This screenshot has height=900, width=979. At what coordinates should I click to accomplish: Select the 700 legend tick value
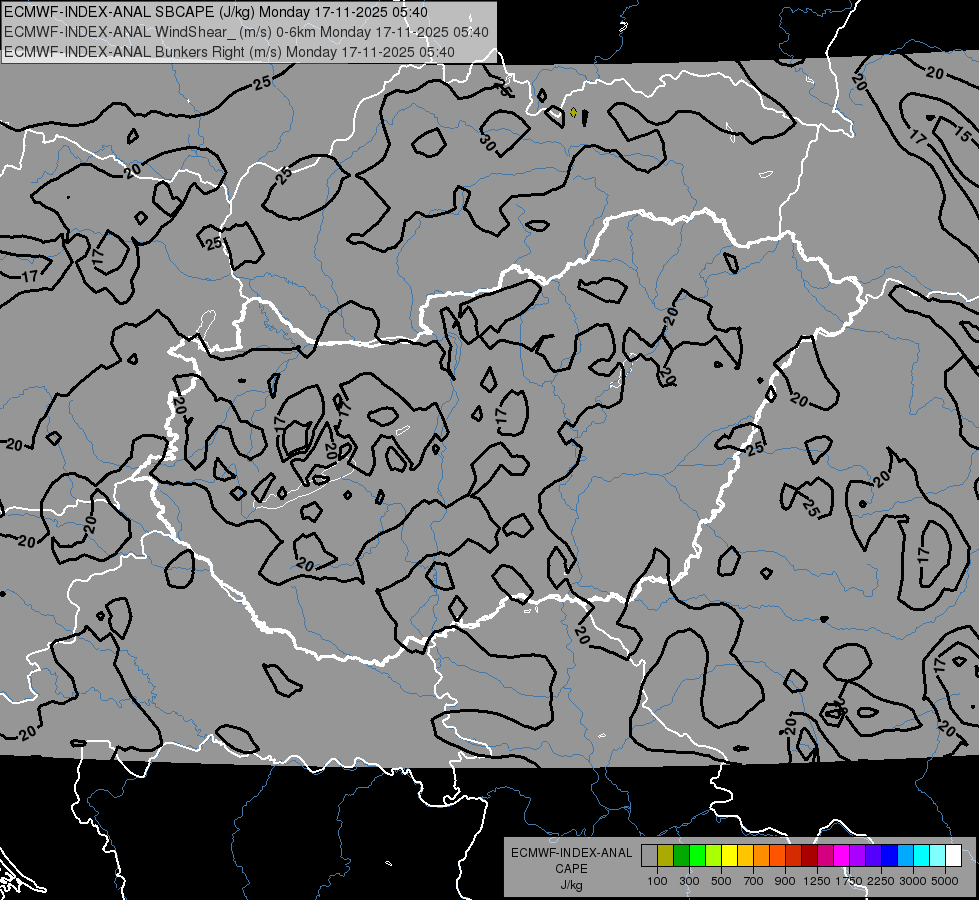pyautogui.click(x=754, y=881)
